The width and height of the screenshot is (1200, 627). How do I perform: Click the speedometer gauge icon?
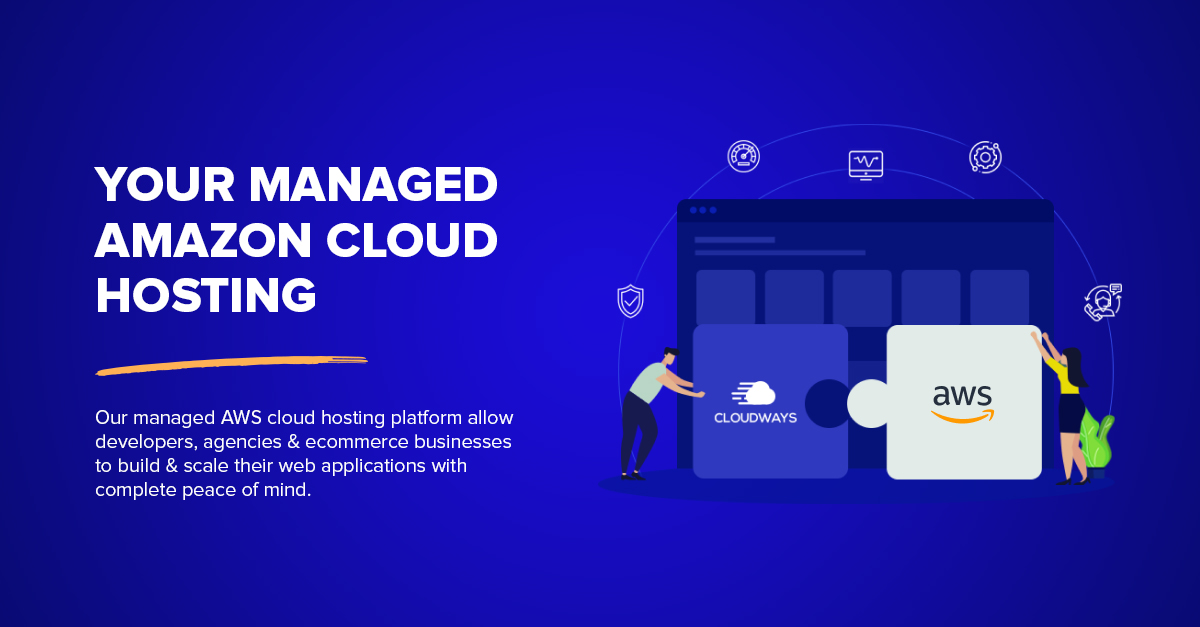743,156
